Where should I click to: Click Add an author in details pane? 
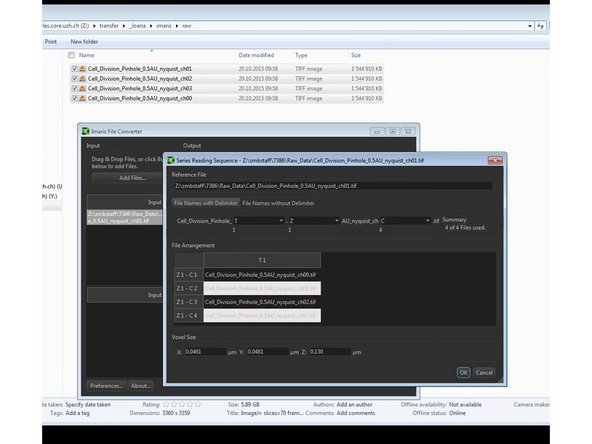[x=354, y=404]
